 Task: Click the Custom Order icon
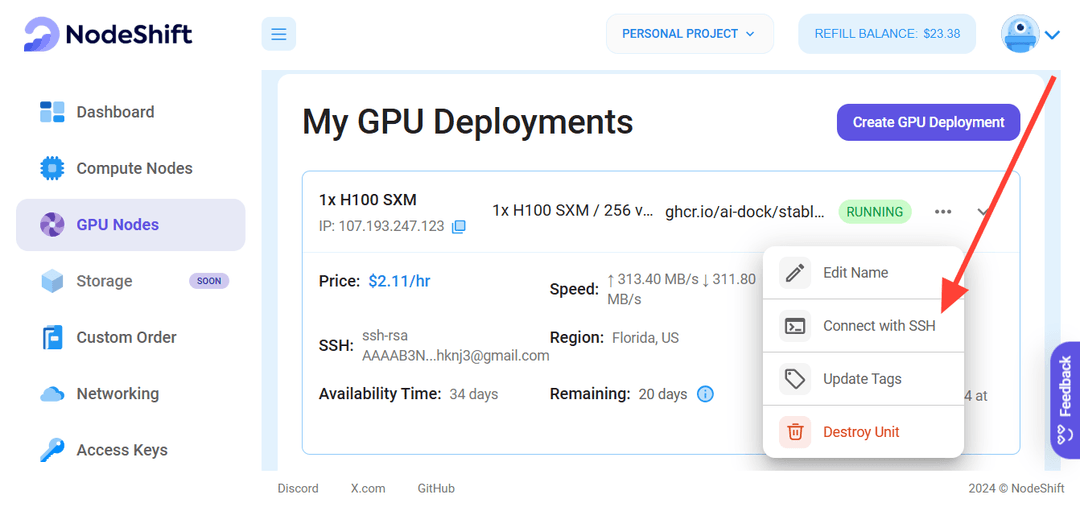[x=52, y=338]
